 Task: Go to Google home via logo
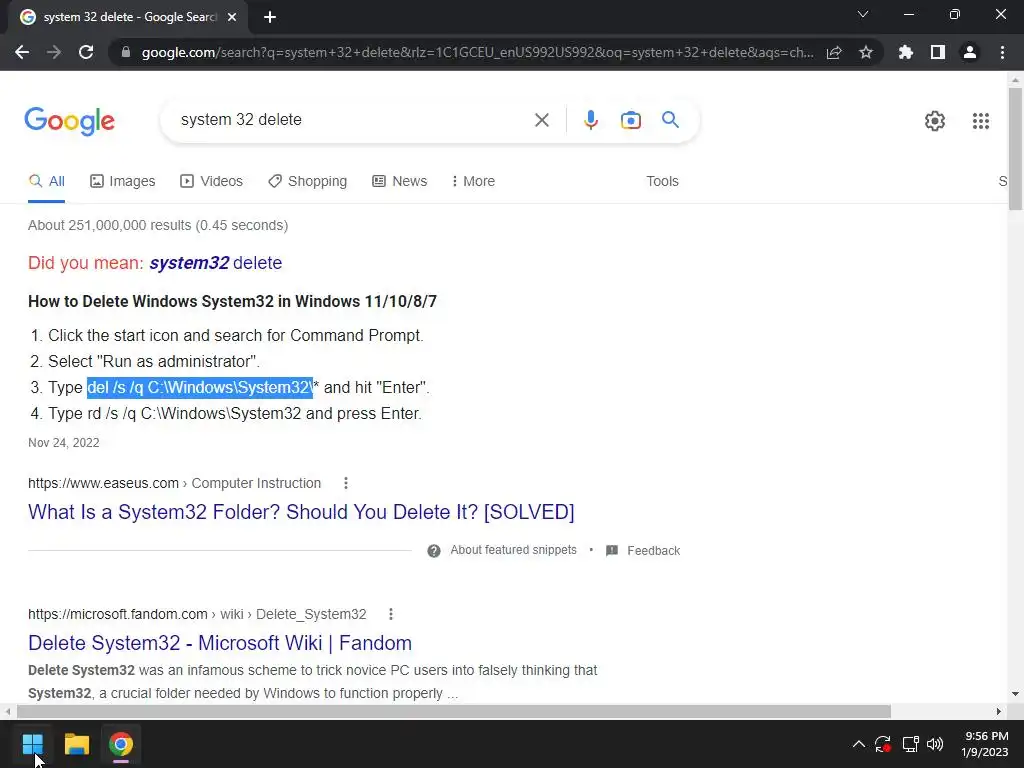coord(69,121)
